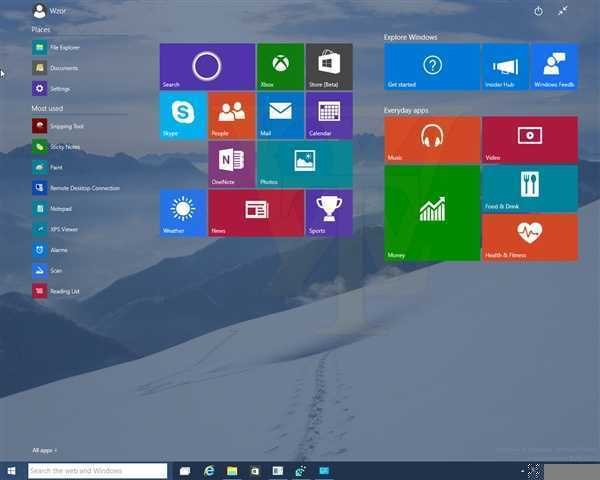The height and width of the screenshot is (480, 600).
Task: Open Remote Desktop Connection
Action: click(76, 188)
